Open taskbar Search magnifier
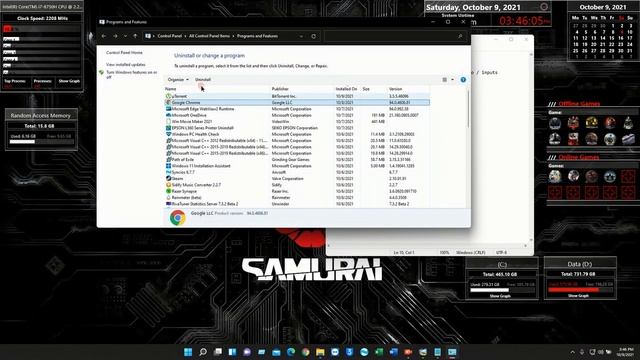This screenshot has width=640, height=360. click(x=203, y=352)
